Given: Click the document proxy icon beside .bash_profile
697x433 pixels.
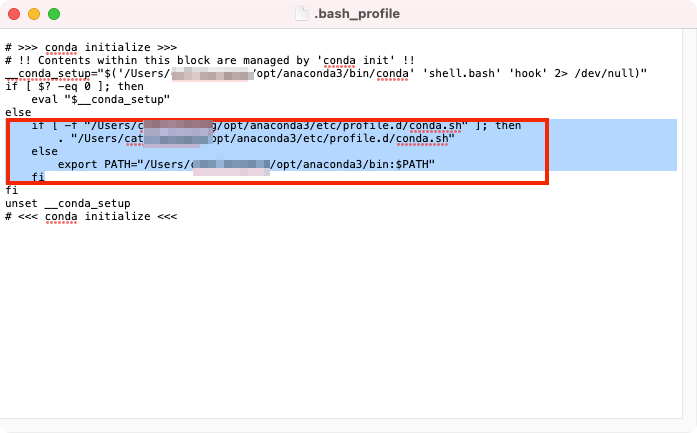Looking at the screenshot, I should 302,14.
